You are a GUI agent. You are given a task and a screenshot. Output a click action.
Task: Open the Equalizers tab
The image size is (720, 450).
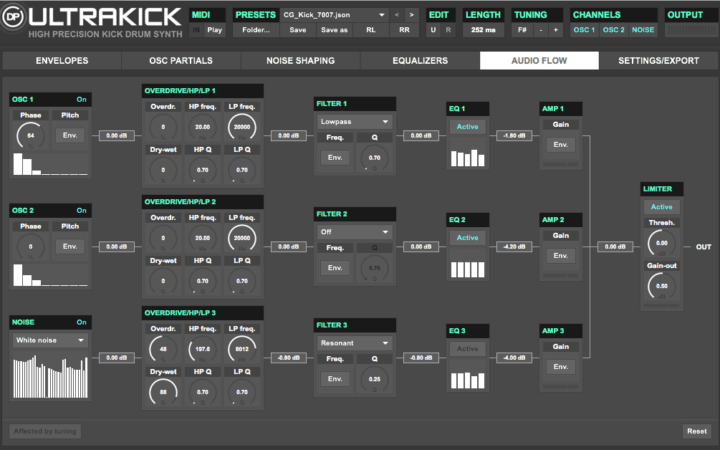pos(420,61)
